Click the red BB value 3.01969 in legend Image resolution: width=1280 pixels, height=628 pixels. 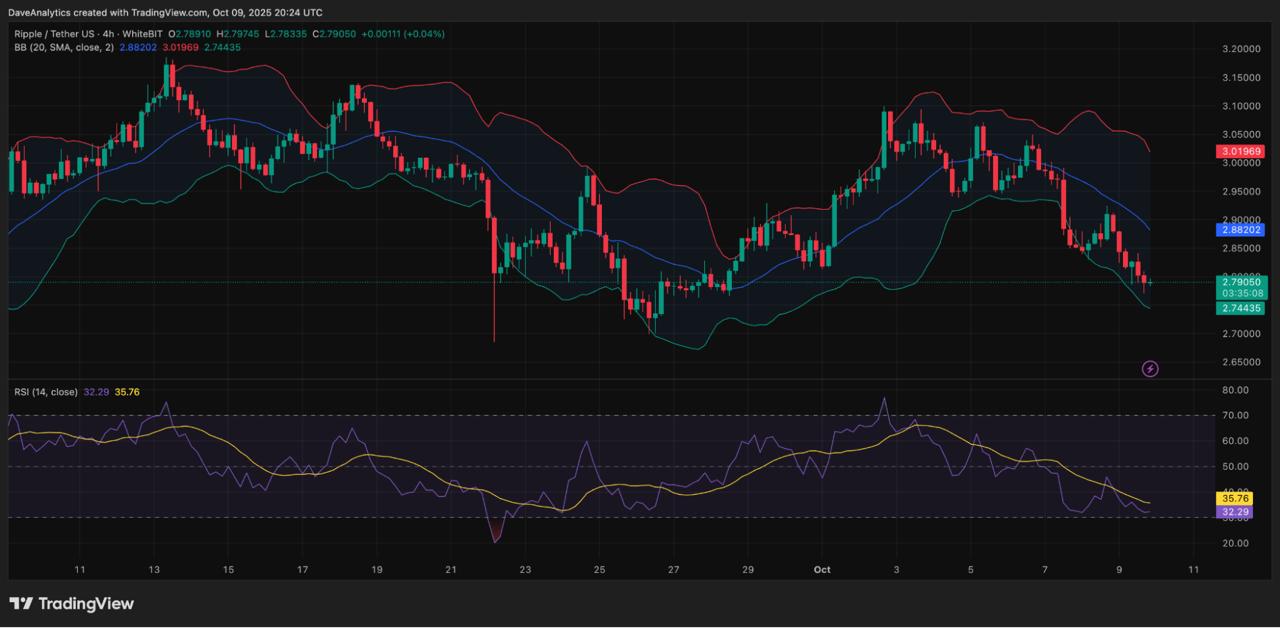point(180,47)
